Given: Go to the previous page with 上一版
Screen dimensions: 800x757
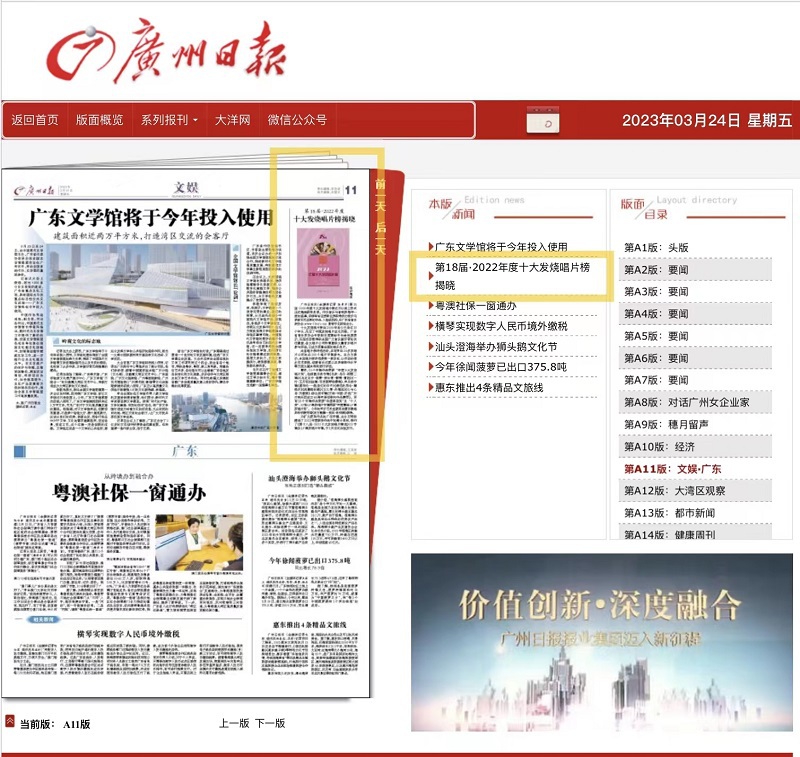Looking at the screenshot, I should [234, 723].
